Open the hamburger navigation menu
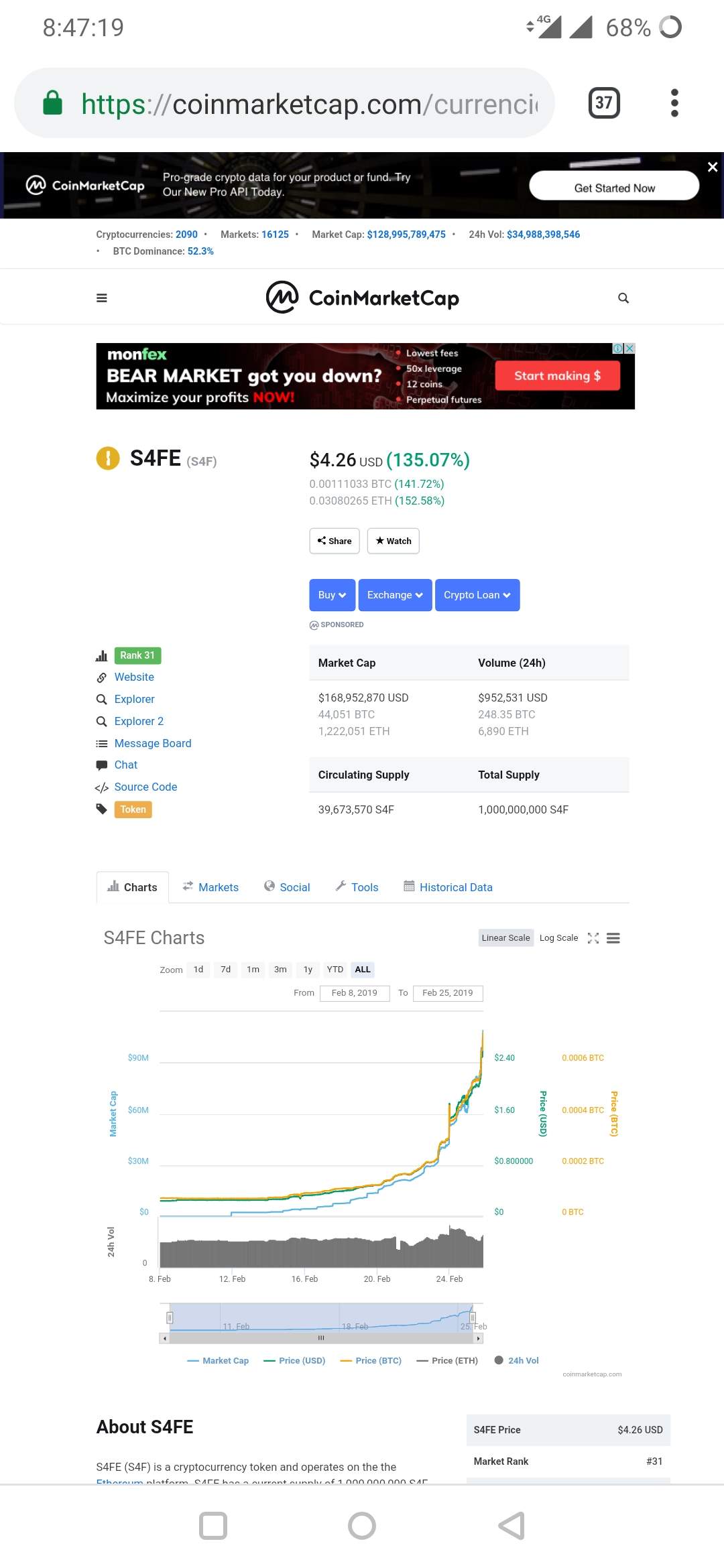The height and width of the screenshot is (1568, 724). coord(102,298)
